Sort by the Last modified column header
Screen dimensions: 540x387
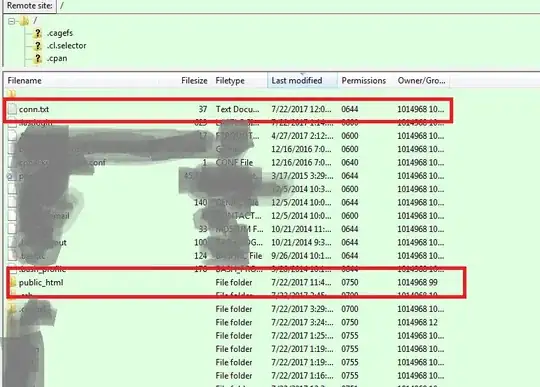coord(302,81)
